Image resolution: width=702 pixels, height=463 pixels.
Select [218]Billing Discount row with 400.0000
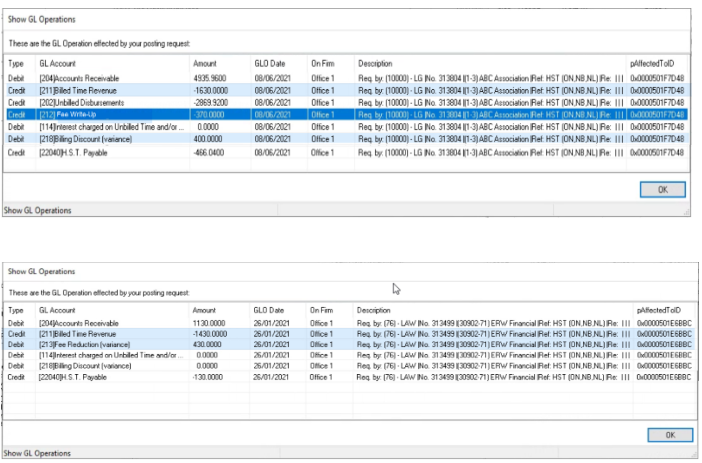346,139
